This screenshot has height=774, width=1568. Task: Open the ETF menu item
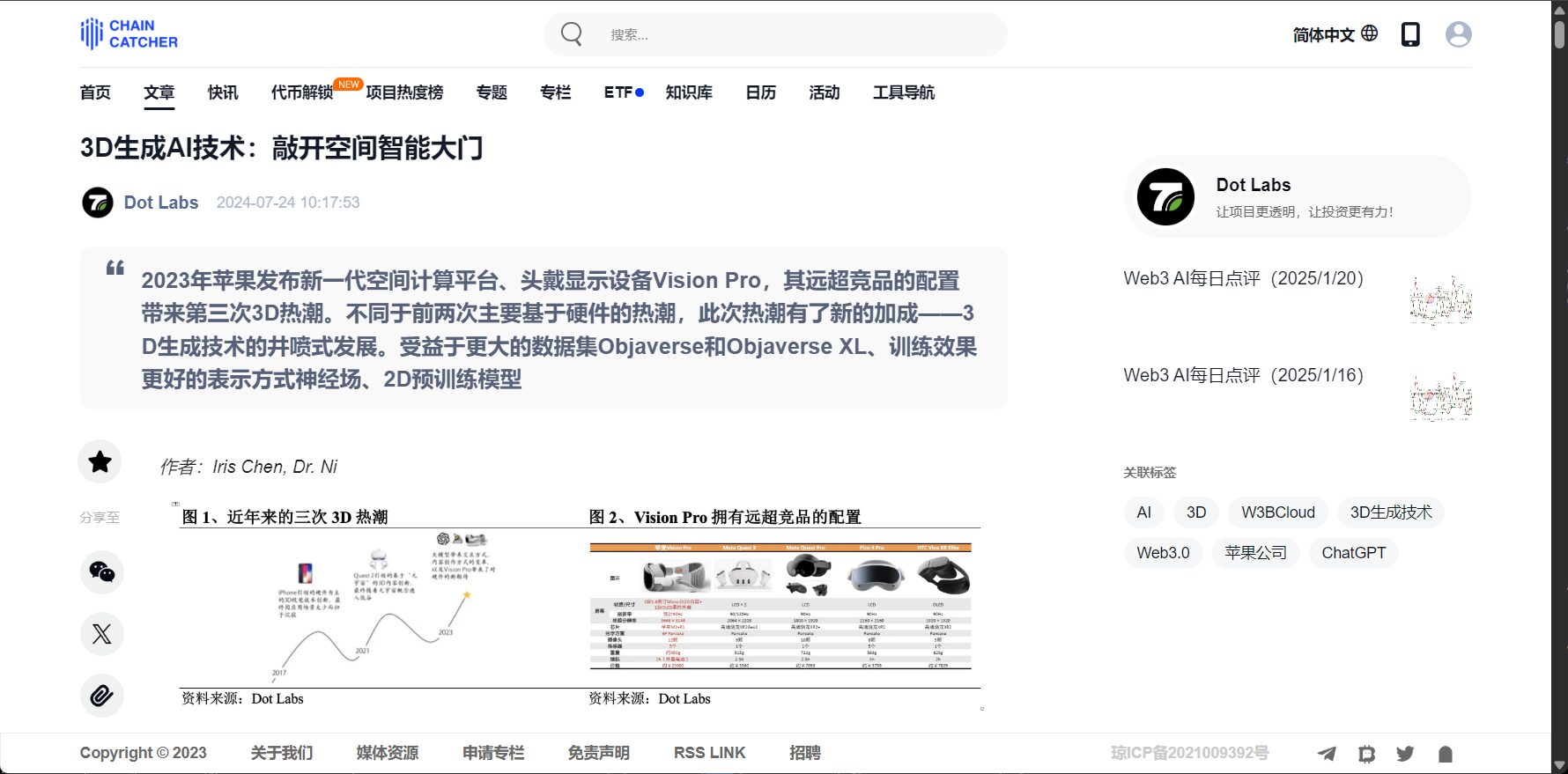618,92
